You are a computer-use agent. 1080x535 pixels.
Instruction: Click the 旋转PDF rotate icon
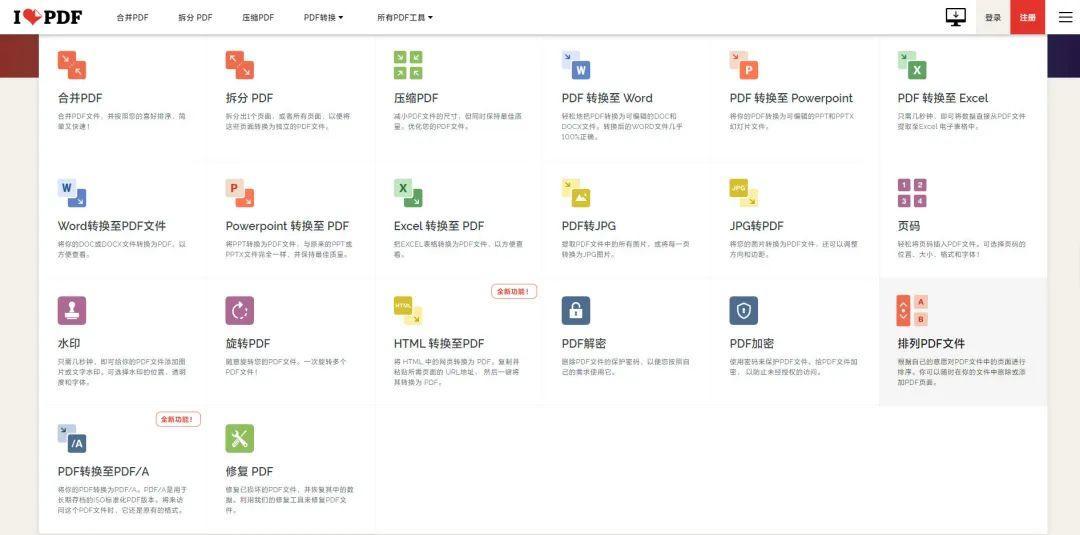(240, 311)
